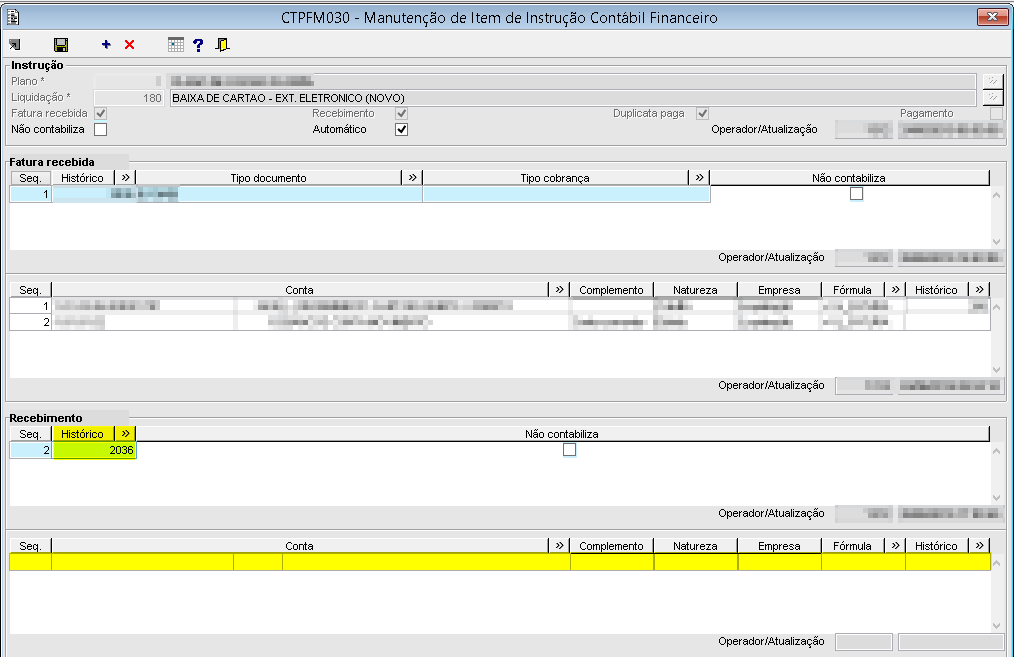
Task: Click the document icon in the title bar
Action: [13, 17]
